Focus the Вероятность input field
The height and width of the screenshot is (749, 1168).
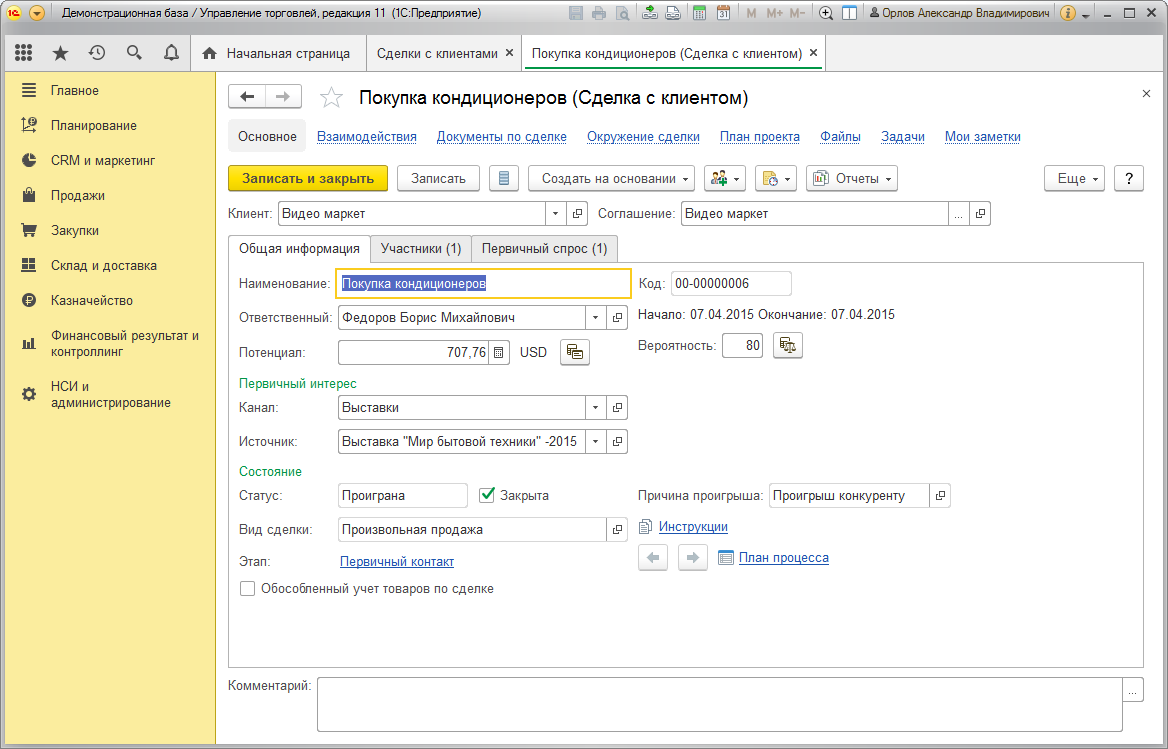pyautogui.click(x=743, y=345)
